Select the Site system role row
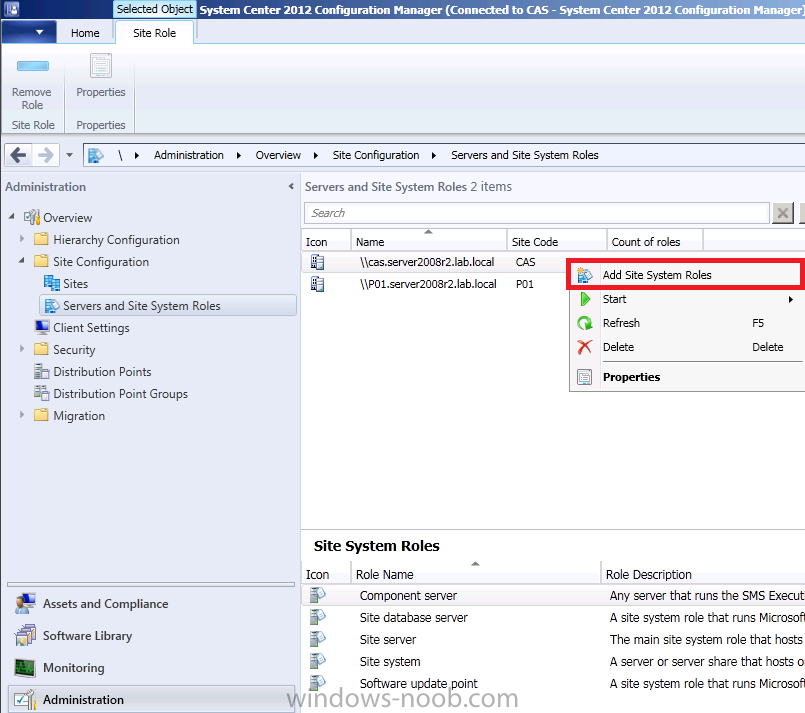 tap(553, 662)
